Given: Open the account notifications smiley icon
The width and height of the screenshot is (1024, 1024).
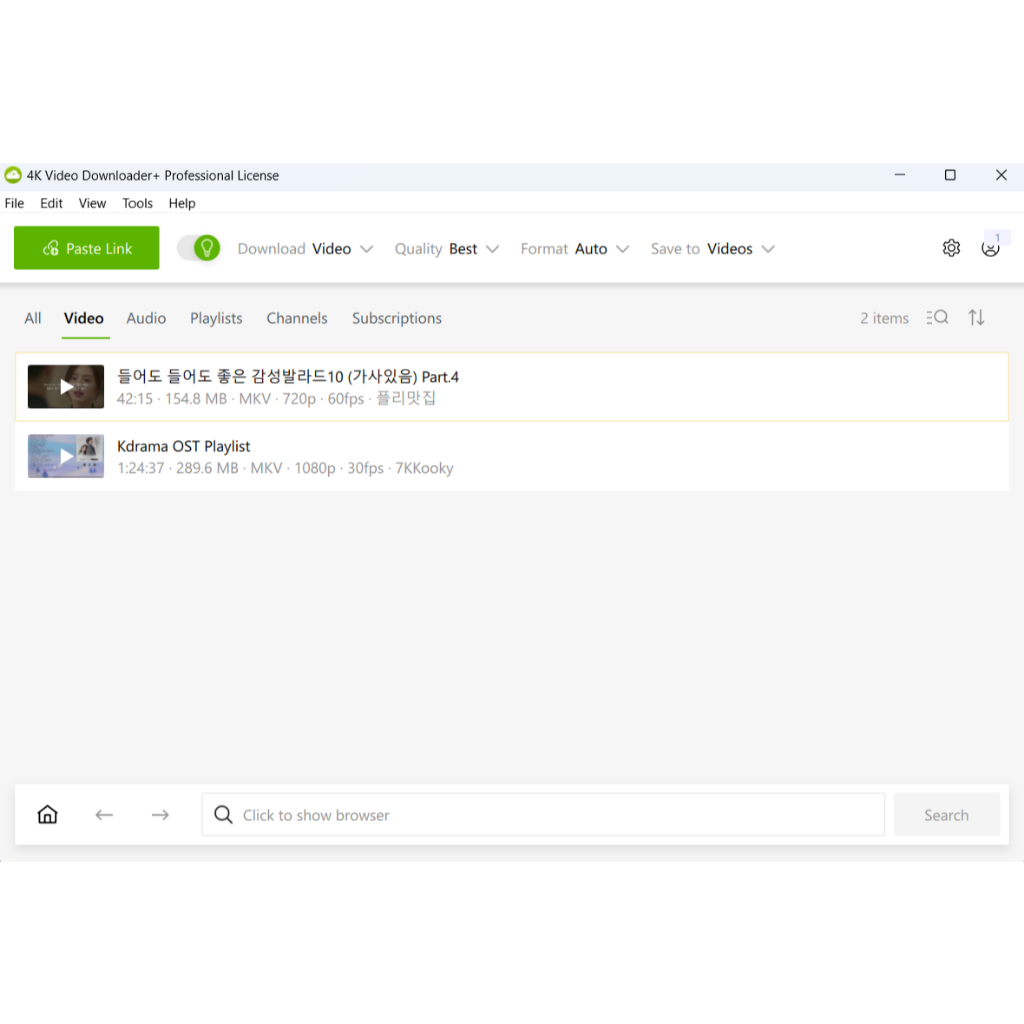Looking at the screenshot, I should click(x=991, y=248).
